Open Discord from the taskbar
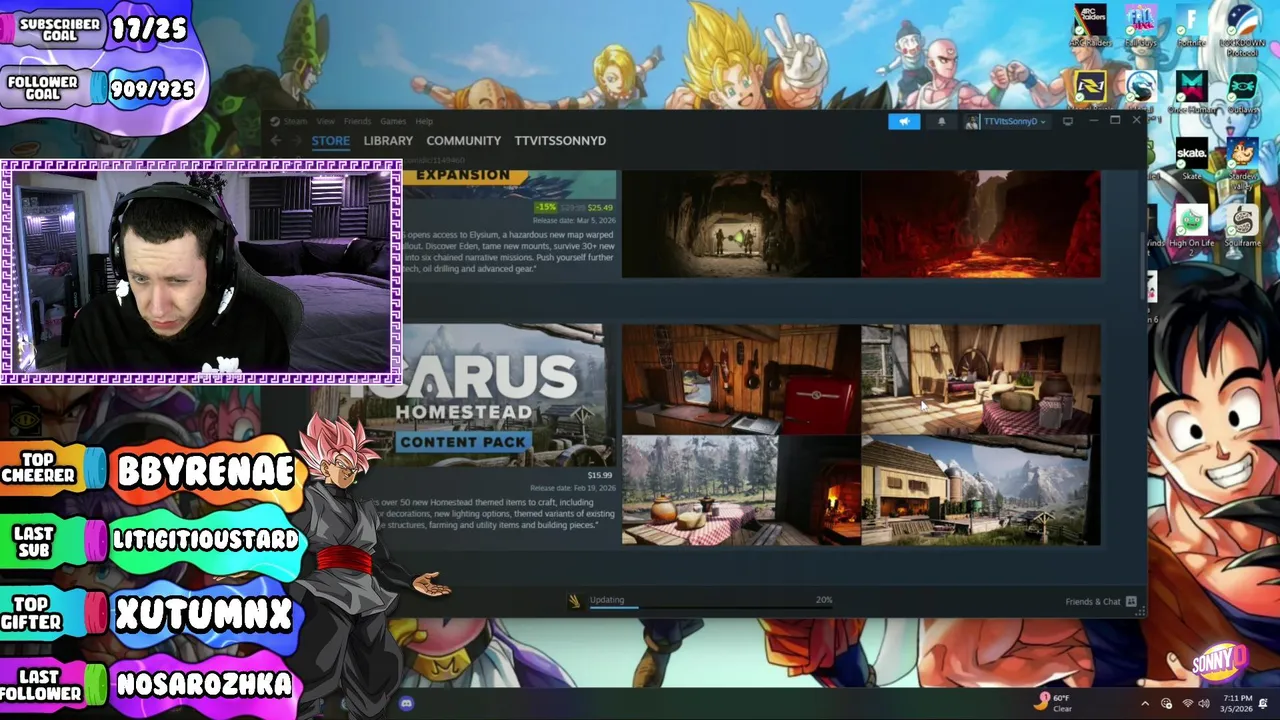Viewport: 1280px width, 720px height. 406,704
